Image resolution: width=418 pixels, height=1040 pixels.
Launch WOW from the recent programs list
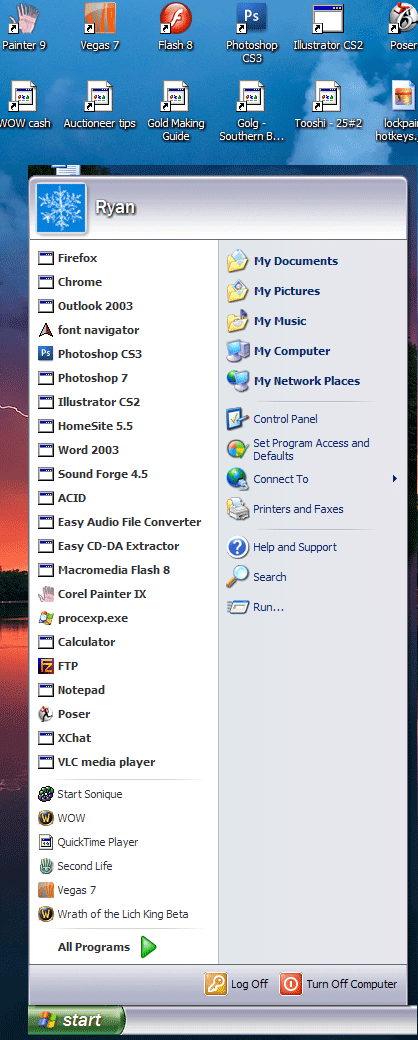[62, 818]
